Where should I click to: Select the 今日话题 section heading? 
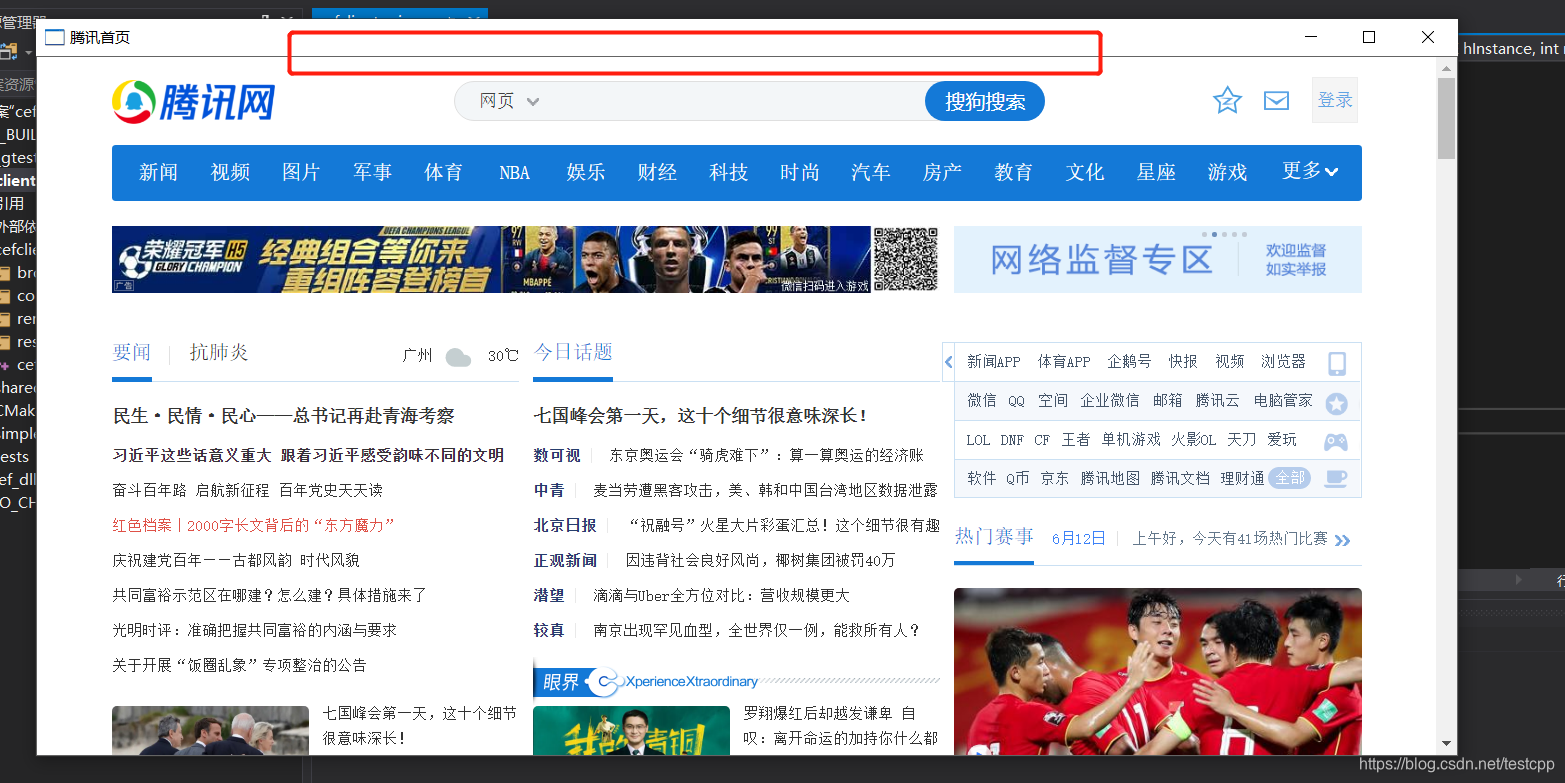coord(573,352)
